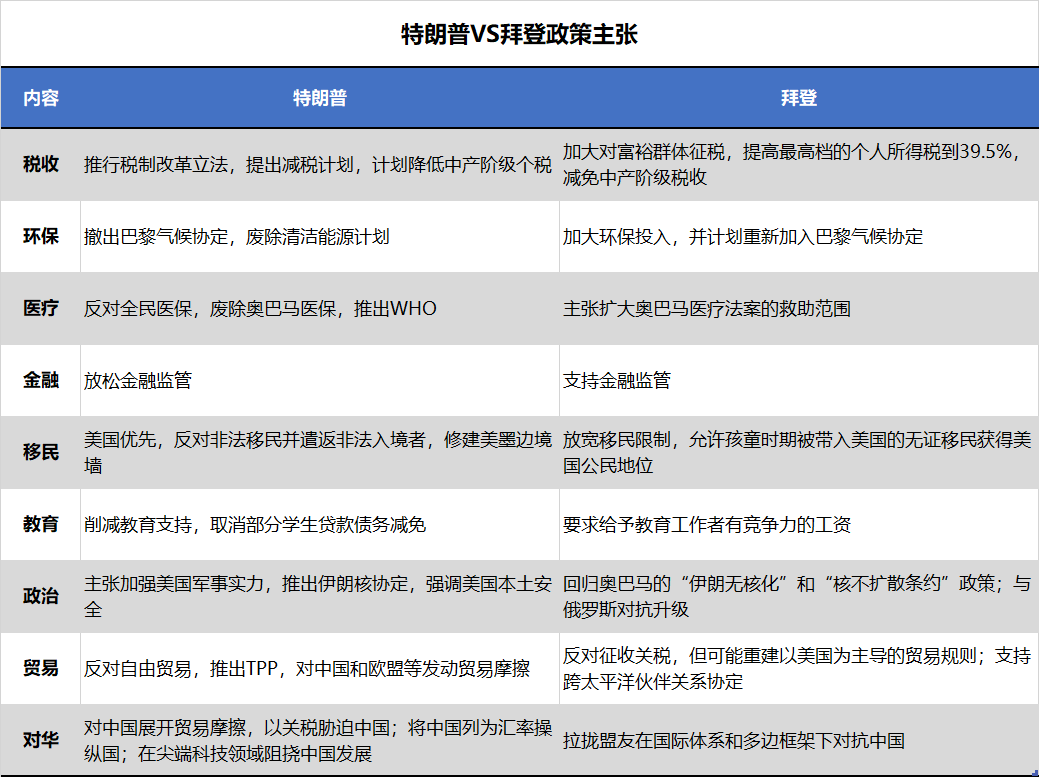Click the 对华 row label
This screenshot has width=1039, height=777.
click(x=41, y=740)
